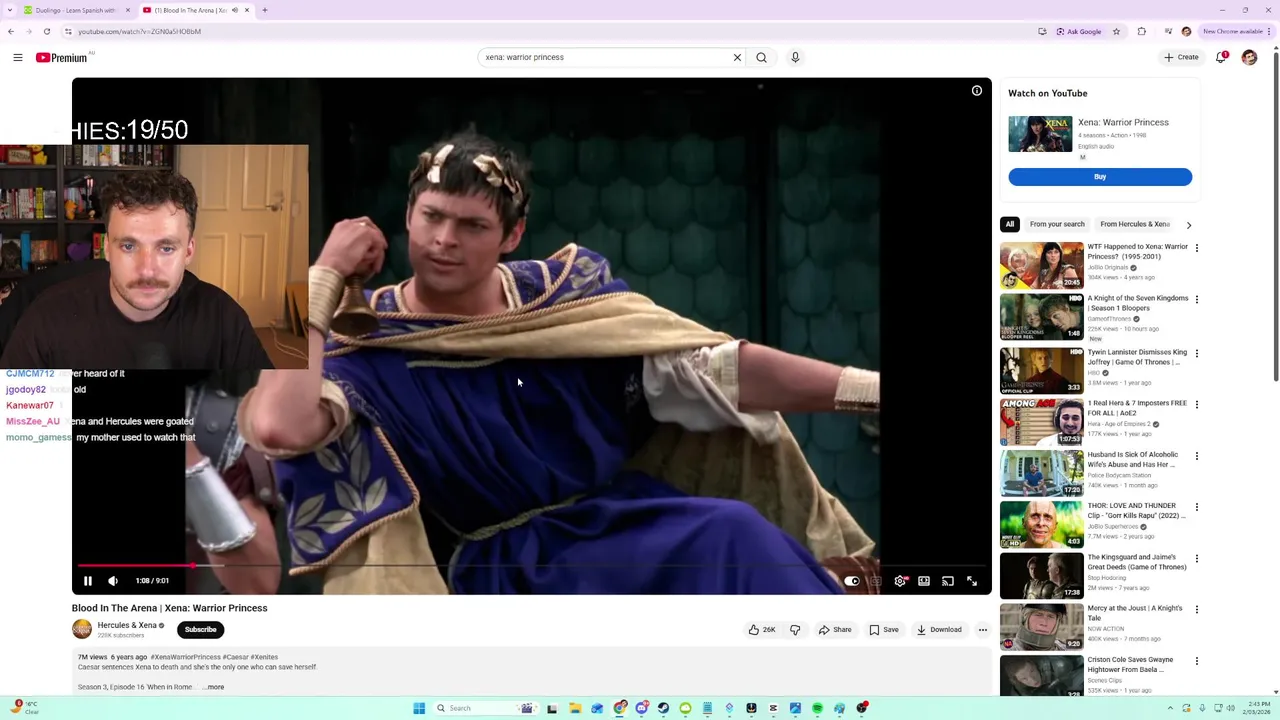The image size is (1280, 720).
Task: Switch to theater mode
Action: [x=924, y=581]
